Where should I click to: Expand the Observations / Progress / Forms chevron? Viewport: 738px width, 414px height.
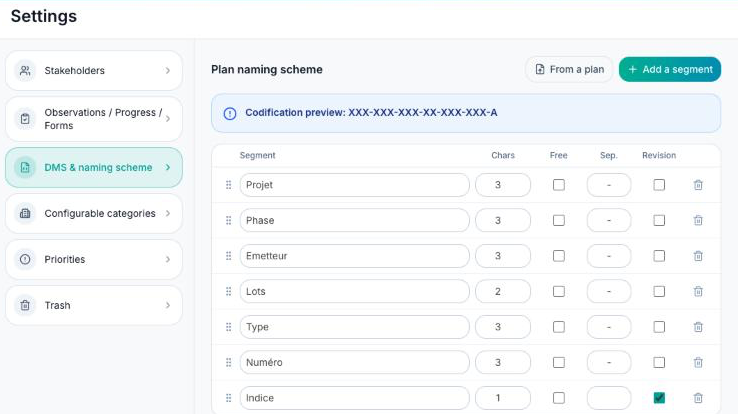click(168, 119)
